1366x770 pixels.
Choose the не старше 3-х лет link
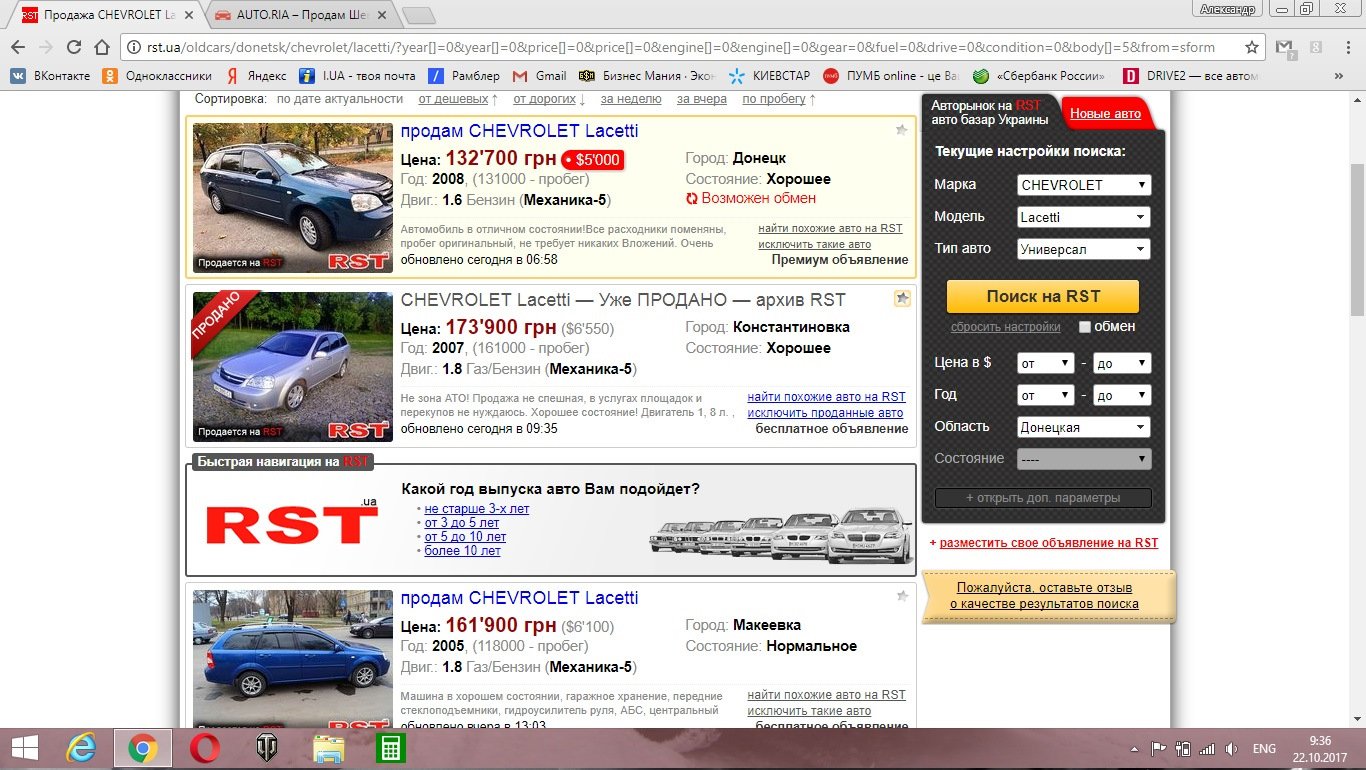(477, 509)
